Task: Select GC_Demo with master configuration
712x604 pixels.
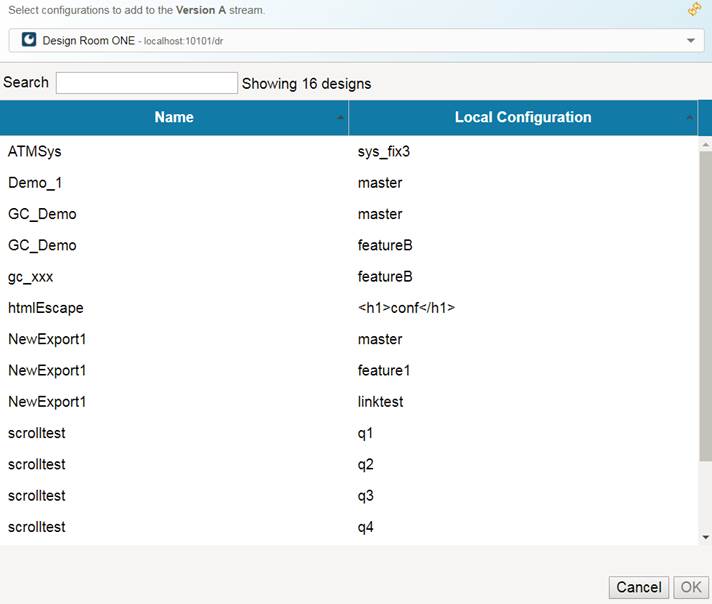Action: (42, 214)
